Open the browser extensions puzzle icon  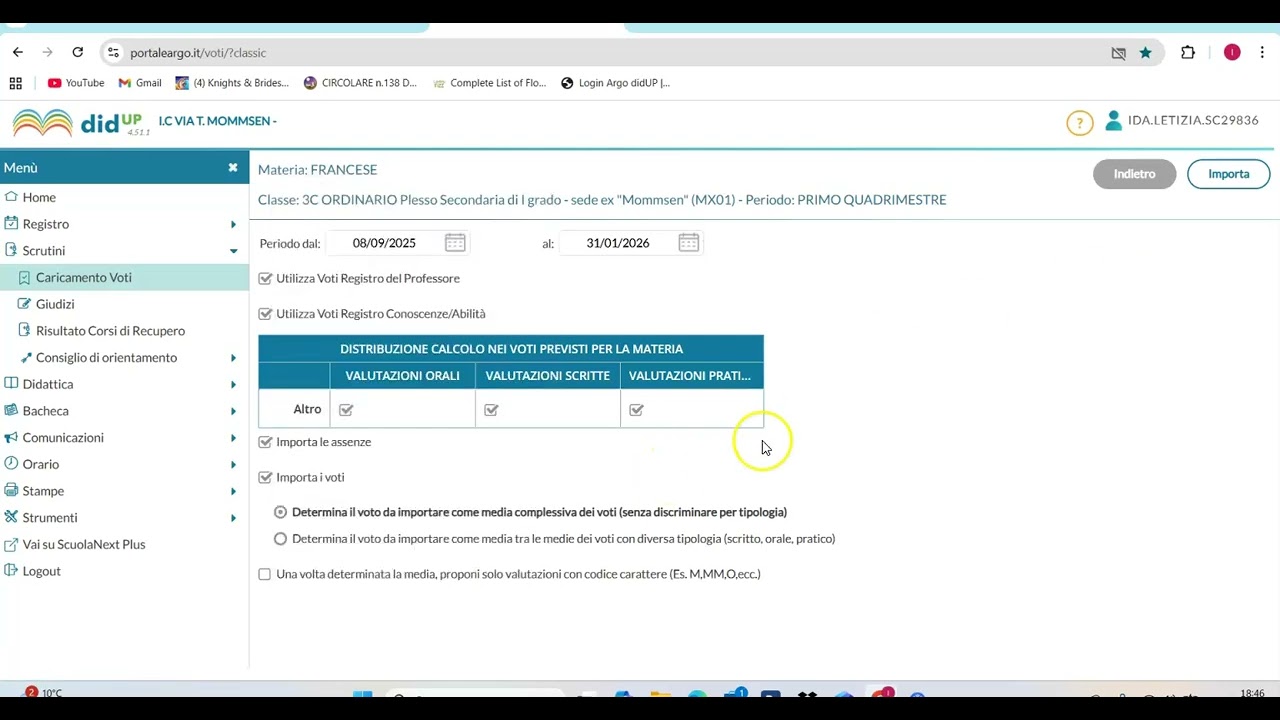pos(1188,52)
